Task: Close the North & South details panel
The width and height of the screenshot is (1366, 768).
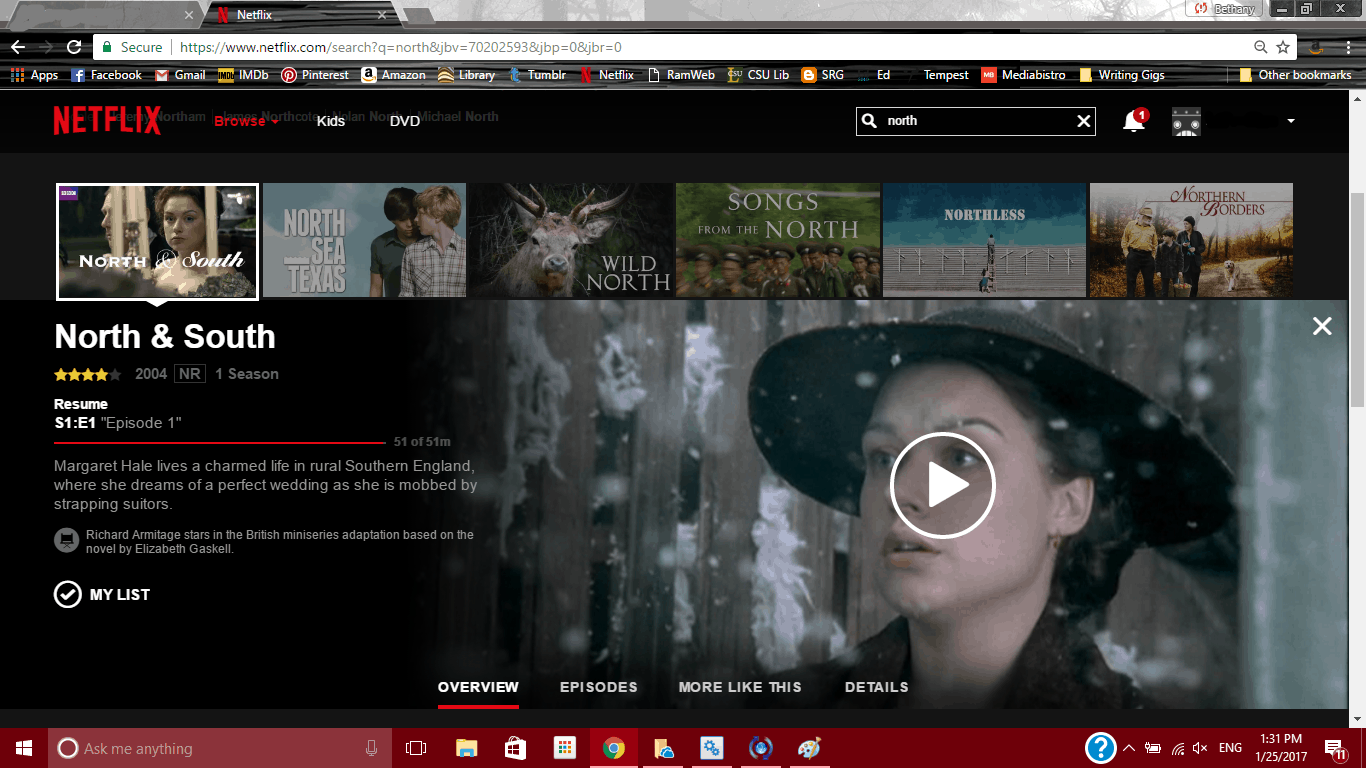Action: click(1322, 326)
